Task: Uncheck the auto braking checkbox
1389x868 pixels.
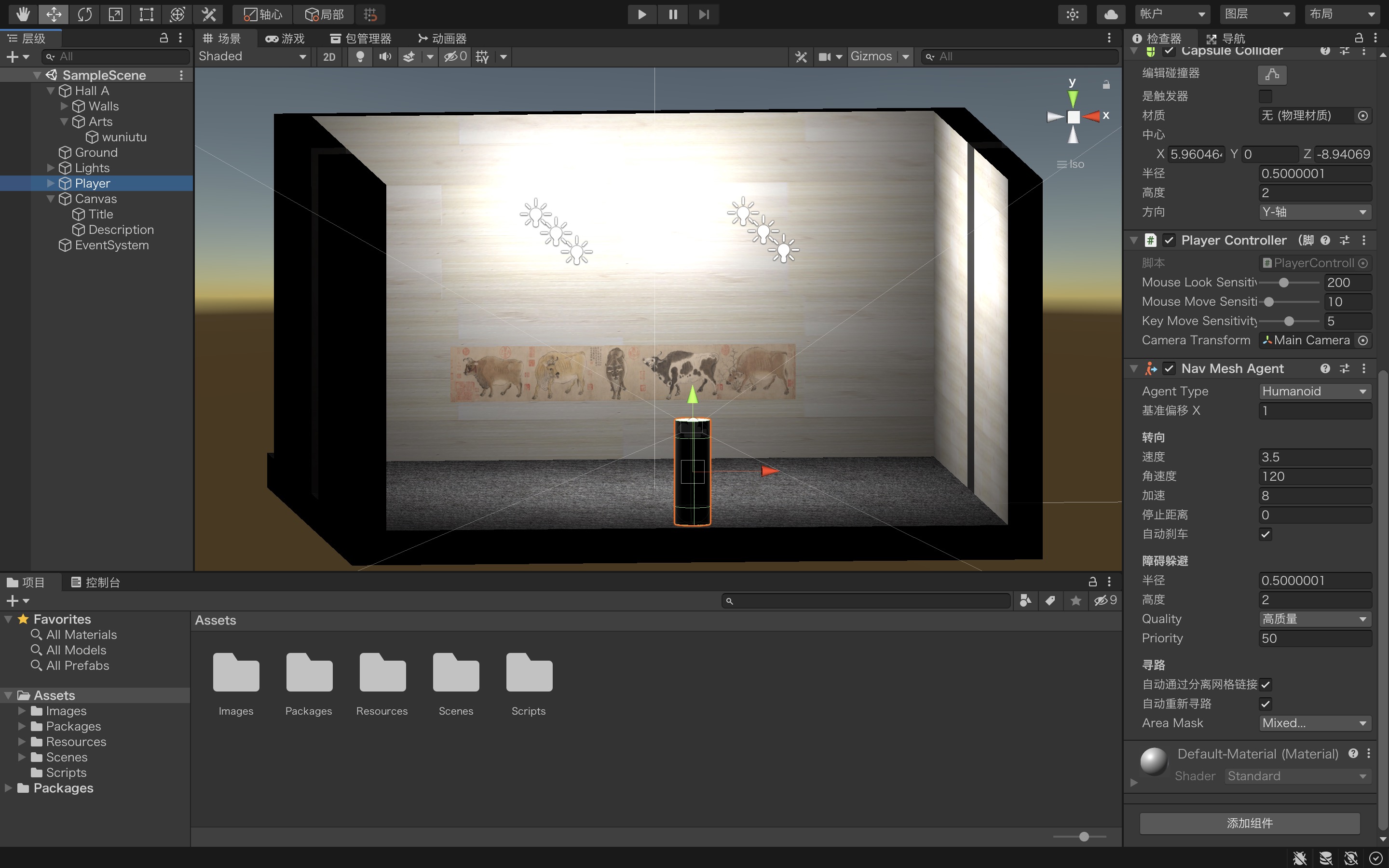Action: (1265, 534)
